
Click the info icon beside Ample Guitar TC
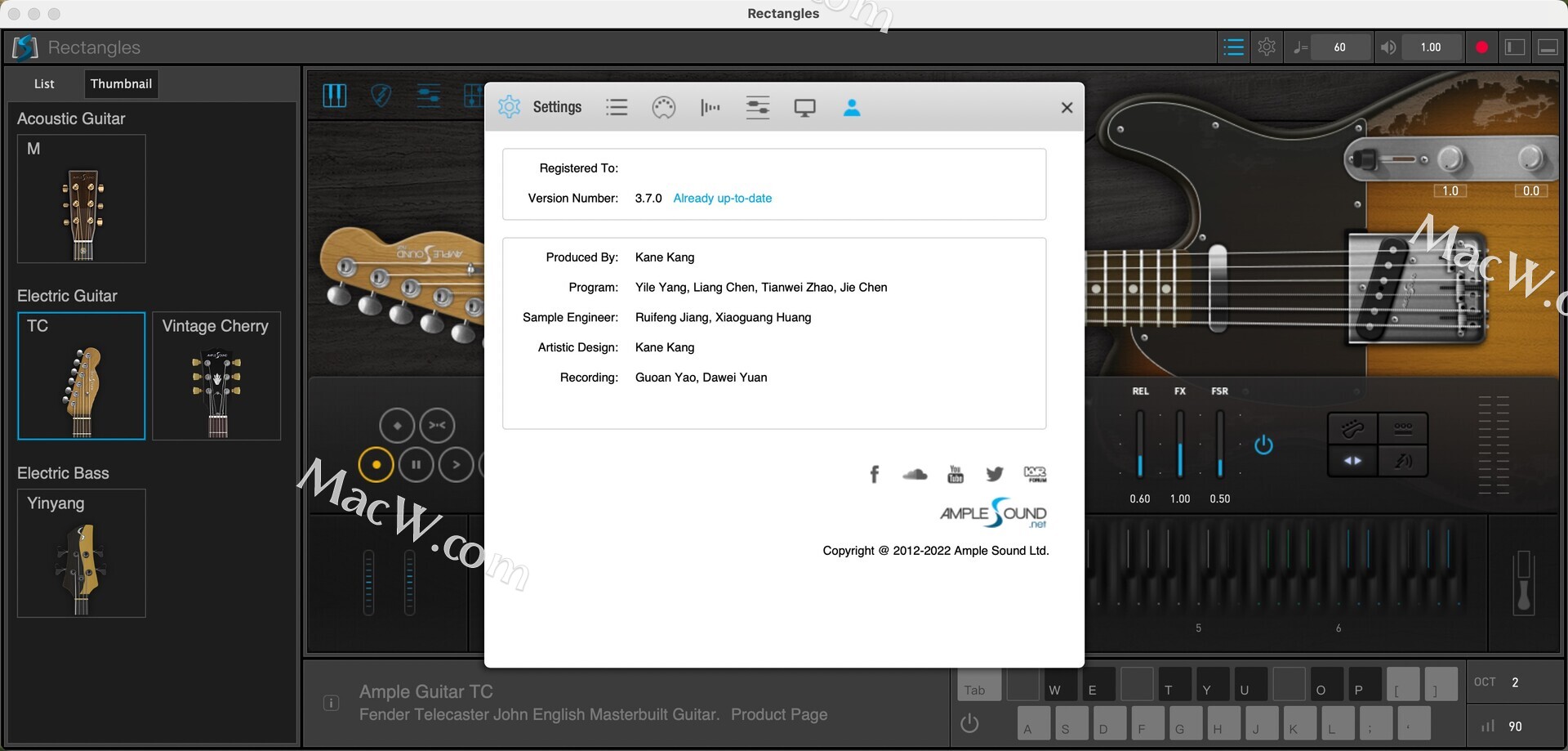pyautogui.click(x=331, y=703)
